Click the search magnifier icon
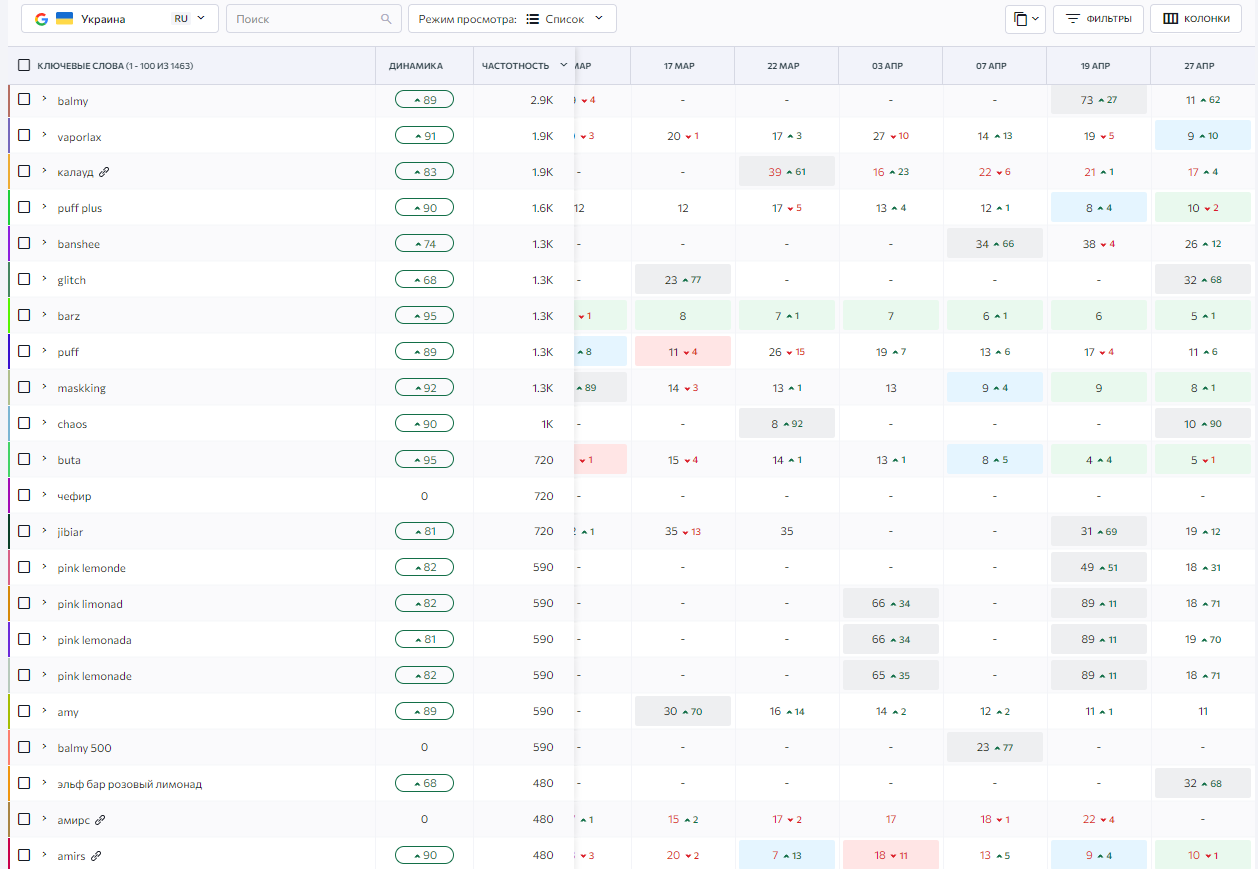This screenshot has height=869, width=1258. click(x=387, y=19)
